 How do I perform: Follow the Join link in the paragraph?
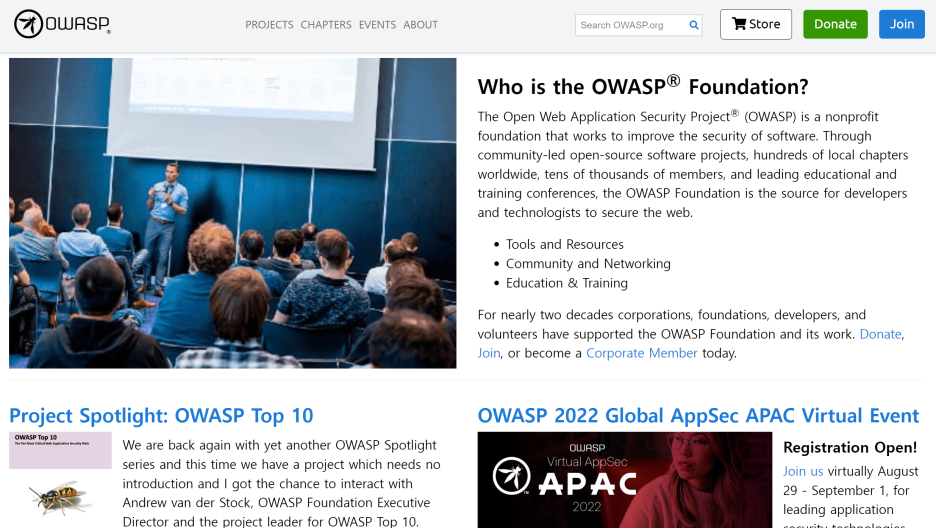[489, 353]
